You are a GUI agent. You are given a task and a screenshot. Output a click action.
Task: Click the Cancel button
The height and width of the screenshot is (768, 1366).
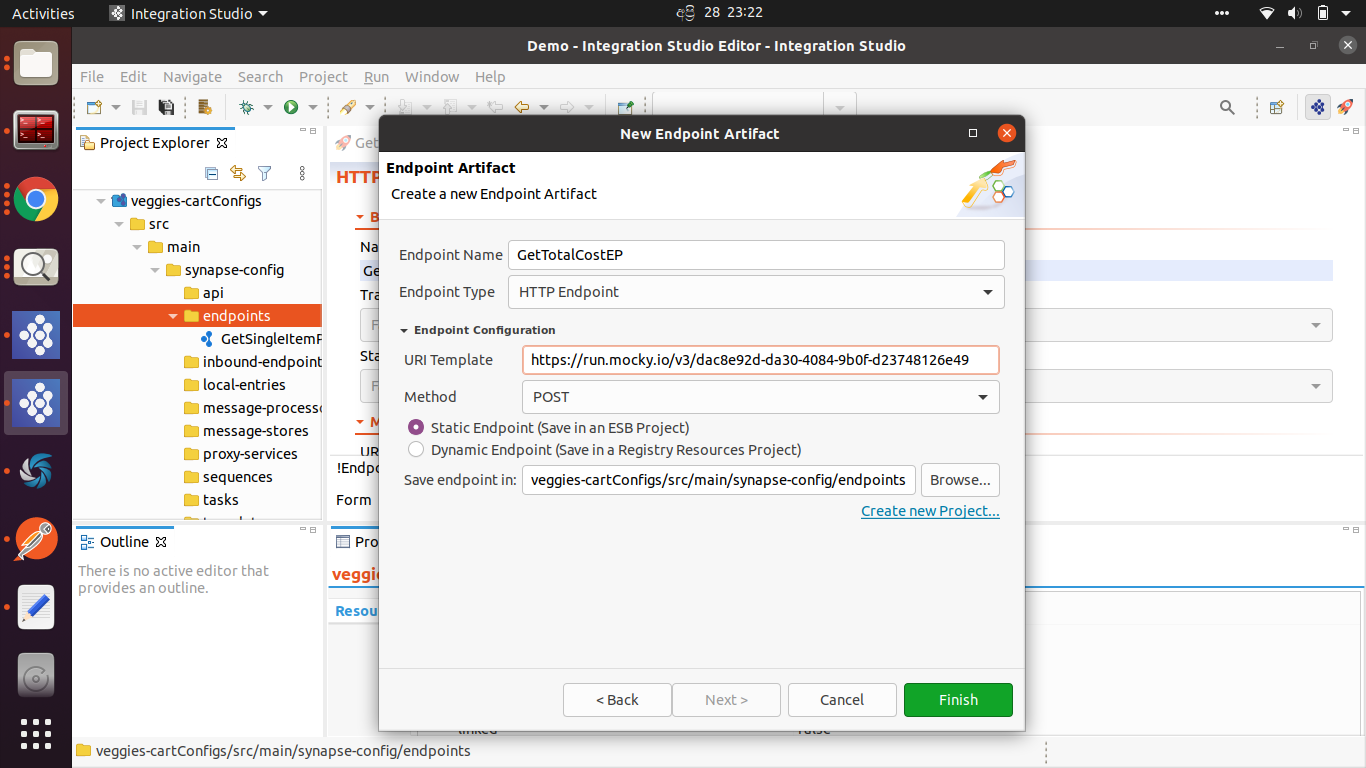pyautogui.click(x=842, y=700)
